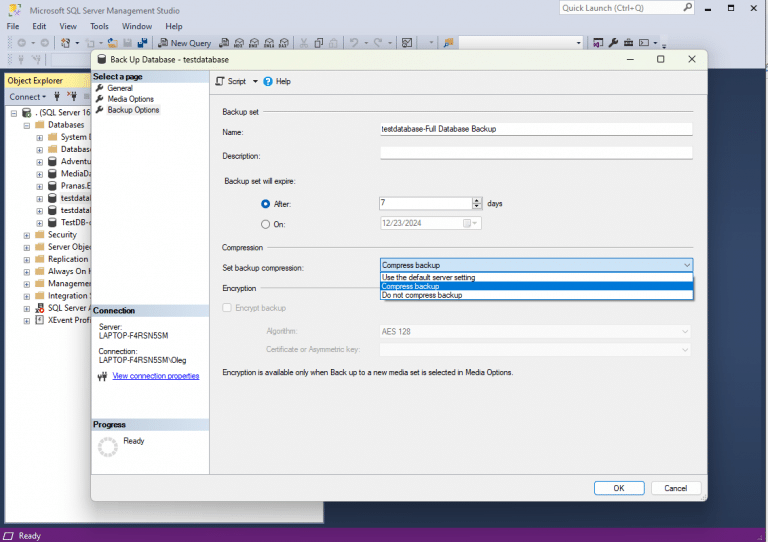Open the Certificate or Asymmetric key dropdown
The image size is (768, 542).
tap(535, 350)
